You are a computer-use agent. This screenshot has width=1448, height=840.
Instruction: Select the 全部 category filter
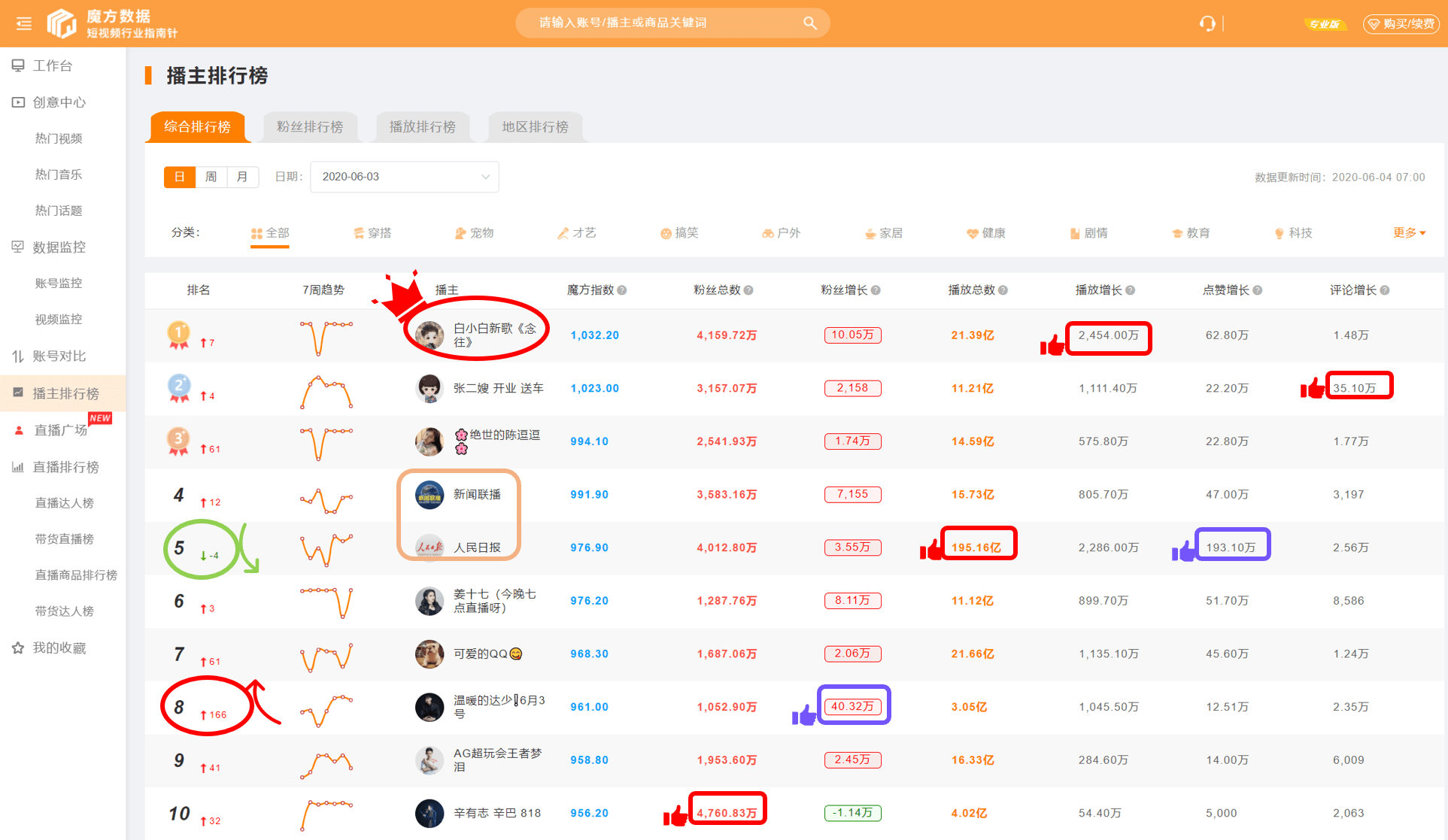pyautogui.click(x=269, y=233)
